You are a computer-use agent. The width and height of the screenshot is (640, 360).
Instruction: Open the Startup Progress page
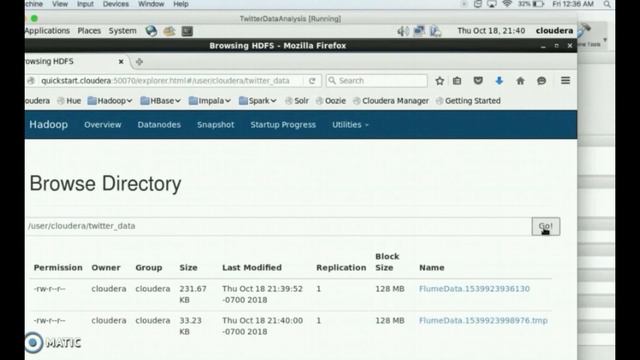283,125
